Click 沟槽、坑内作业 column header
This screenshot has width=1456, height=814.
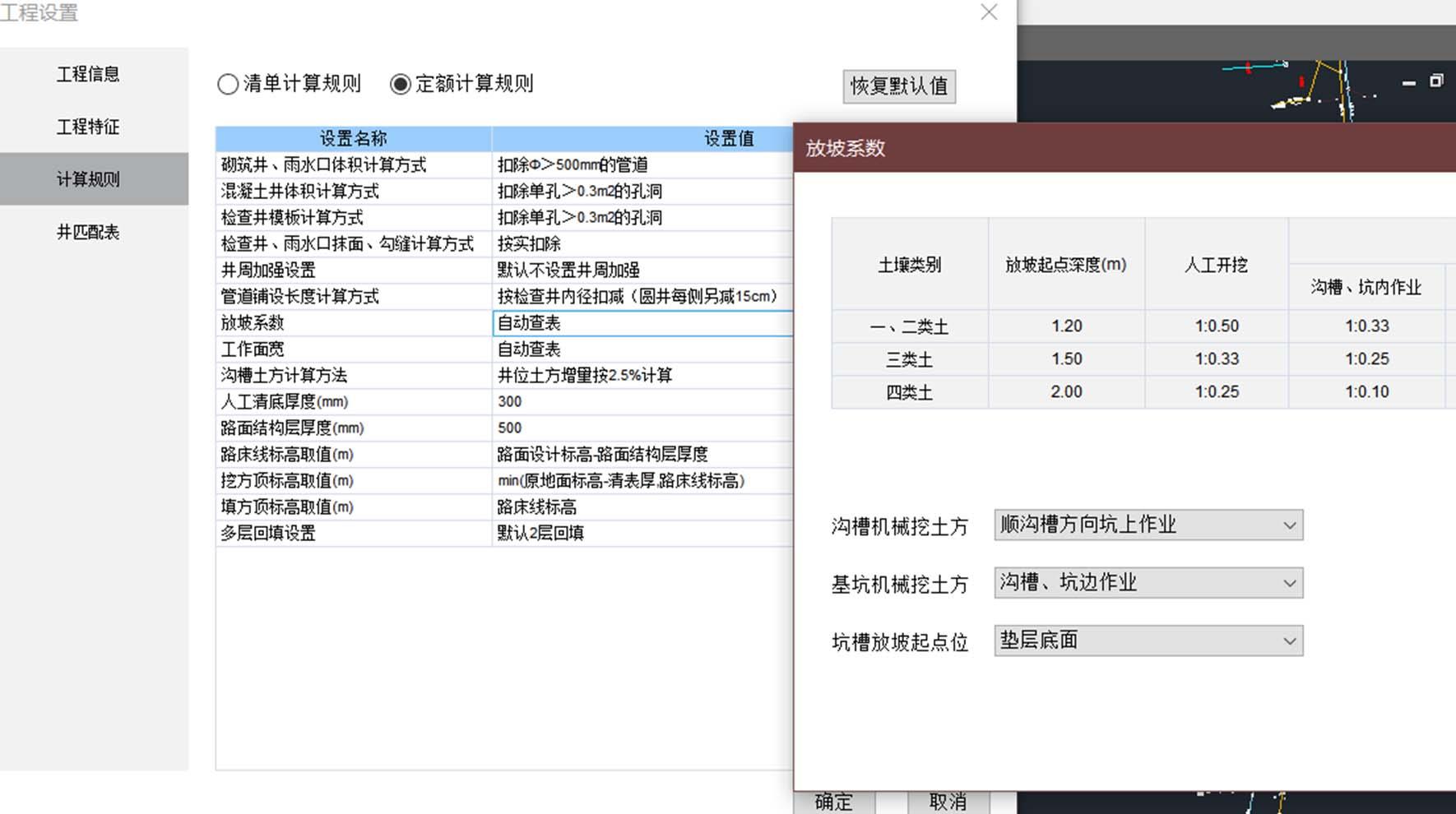point(1366,287)
